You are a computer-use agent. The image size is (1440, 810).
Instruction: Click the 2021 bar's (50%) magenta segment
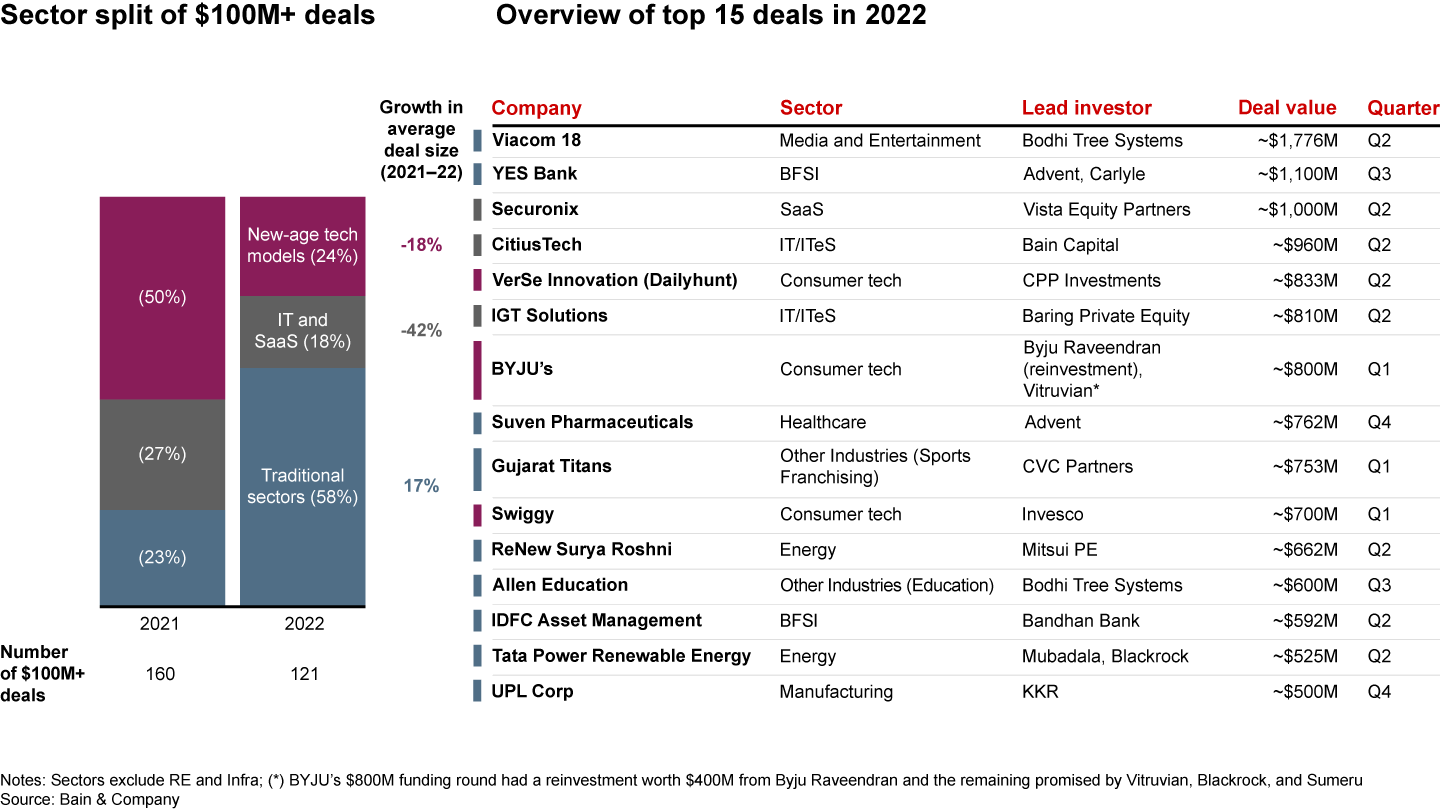click(162, 298)
